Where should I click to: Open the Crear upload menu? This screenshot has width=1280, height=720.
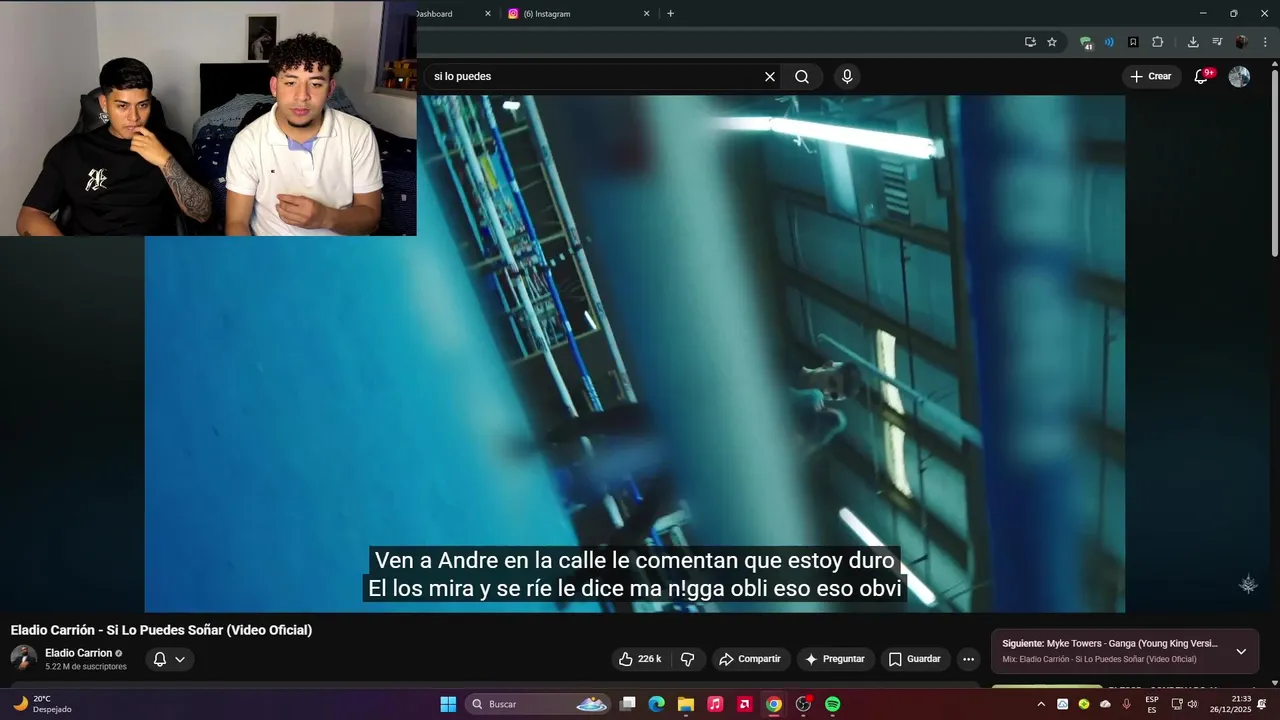coord(1151,77)
